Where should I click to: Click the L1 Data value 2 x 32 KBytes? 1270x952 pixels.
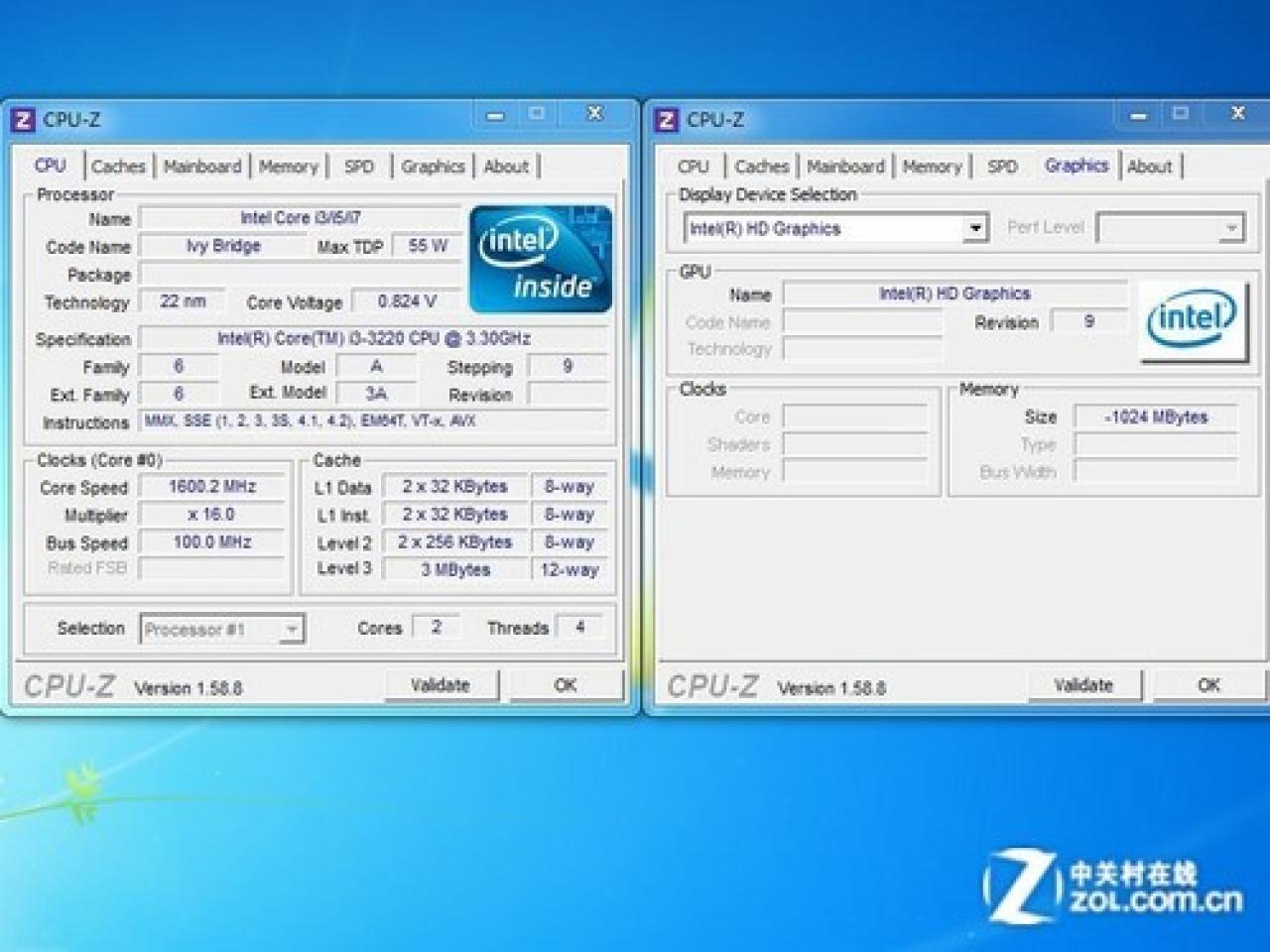[455, 487]
